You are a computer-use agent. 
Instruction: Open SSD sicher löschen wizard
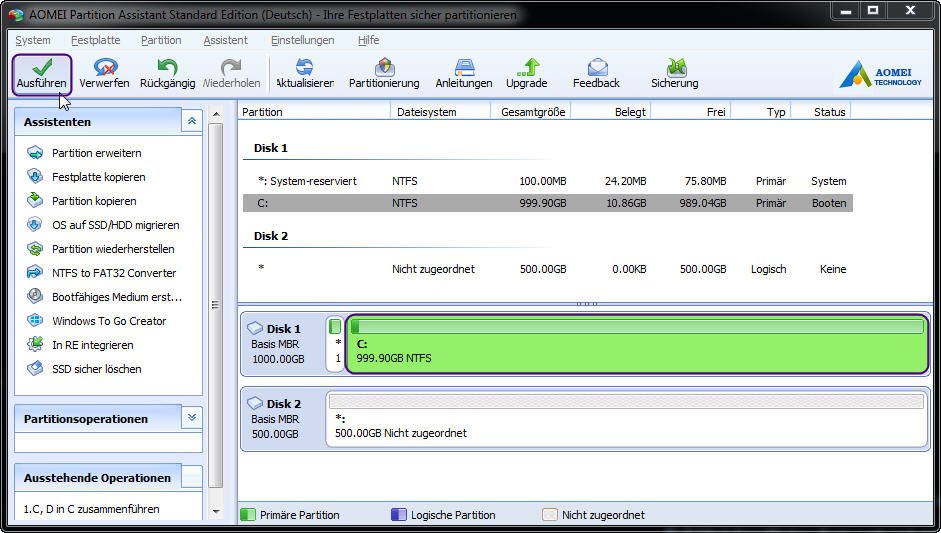click(x=97, y=369)
